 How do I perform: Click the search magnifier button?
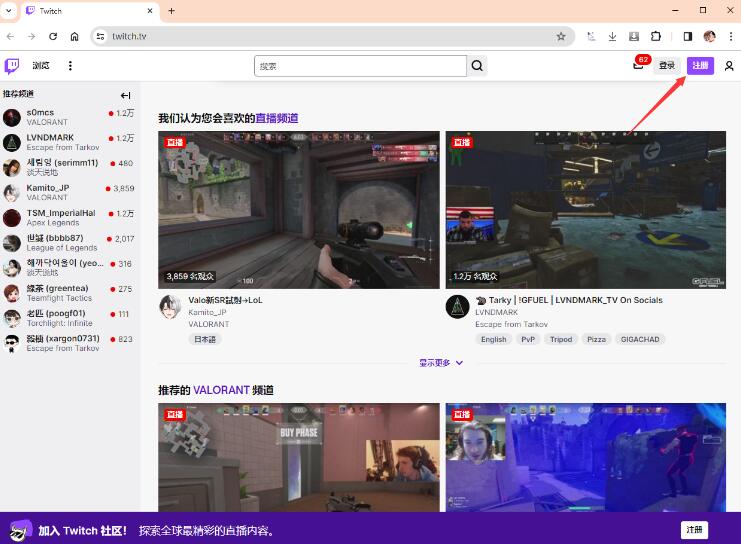477,66
